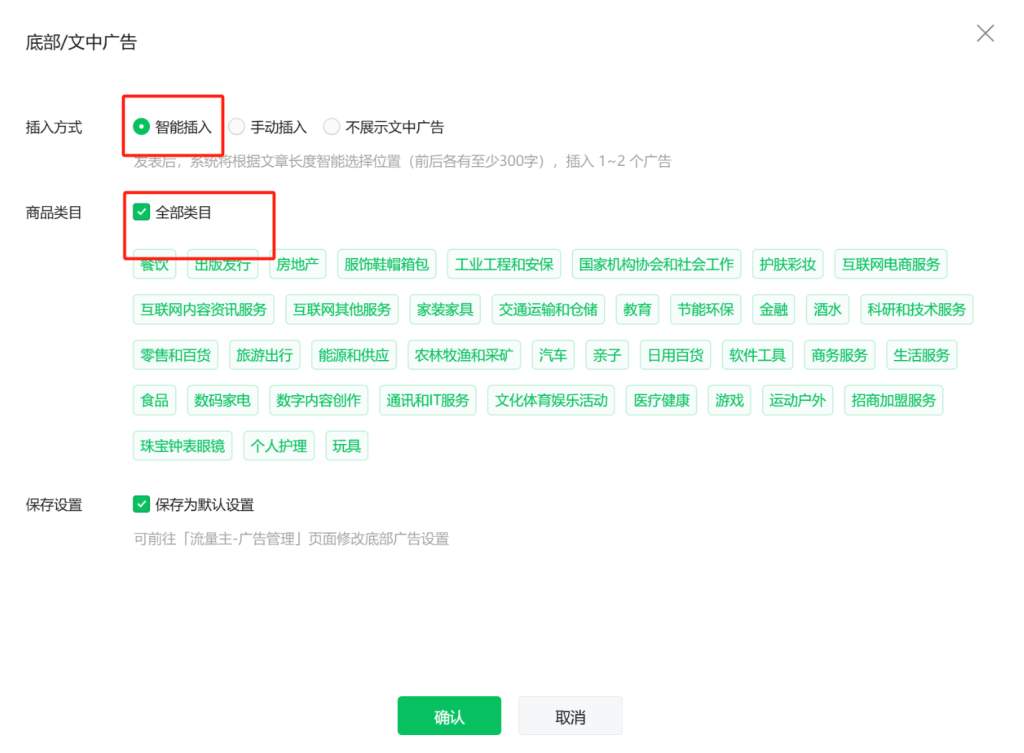Click the 确认 confirmation button

point(449,715)
